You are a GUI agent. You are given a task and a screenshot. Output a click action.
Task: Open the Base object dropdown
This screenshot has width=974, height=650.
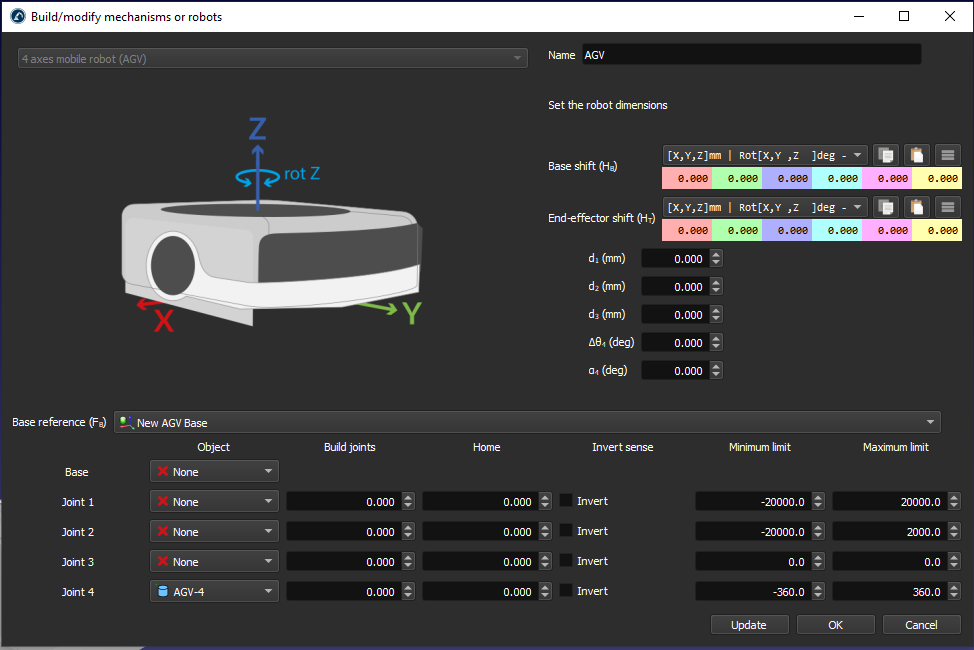pos(214,472)
